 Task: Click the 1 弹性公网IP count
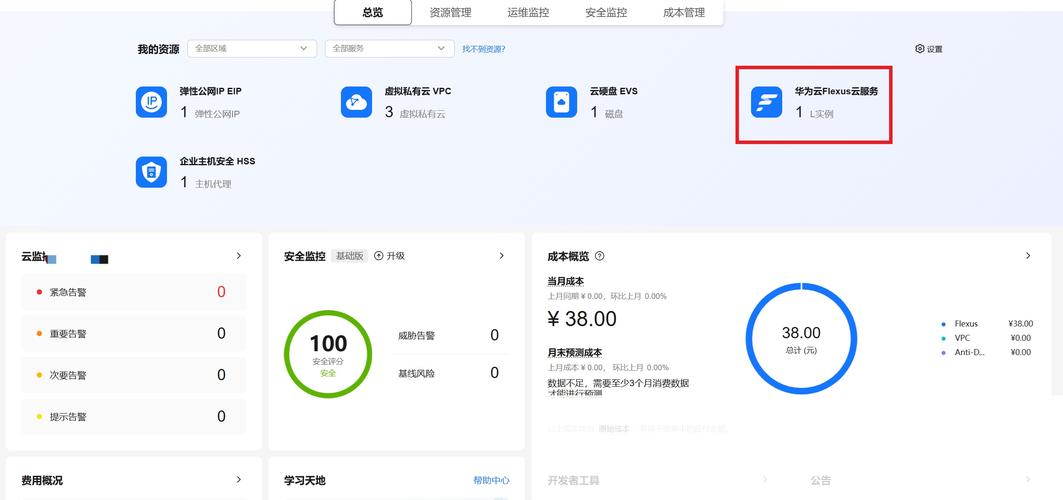click(210, 112)
